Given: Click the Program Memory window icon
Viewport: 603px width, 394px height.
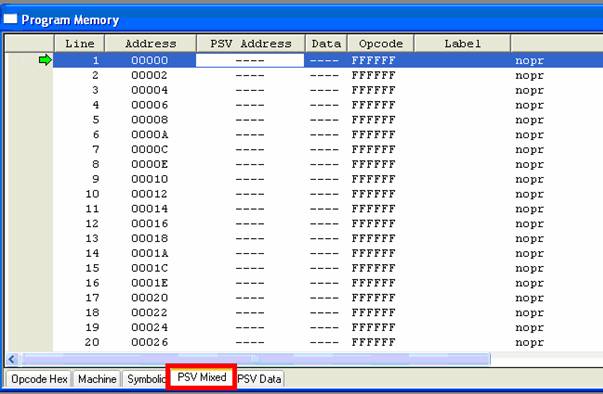Looking at the screenshot, I should click(x=10, y=19).
